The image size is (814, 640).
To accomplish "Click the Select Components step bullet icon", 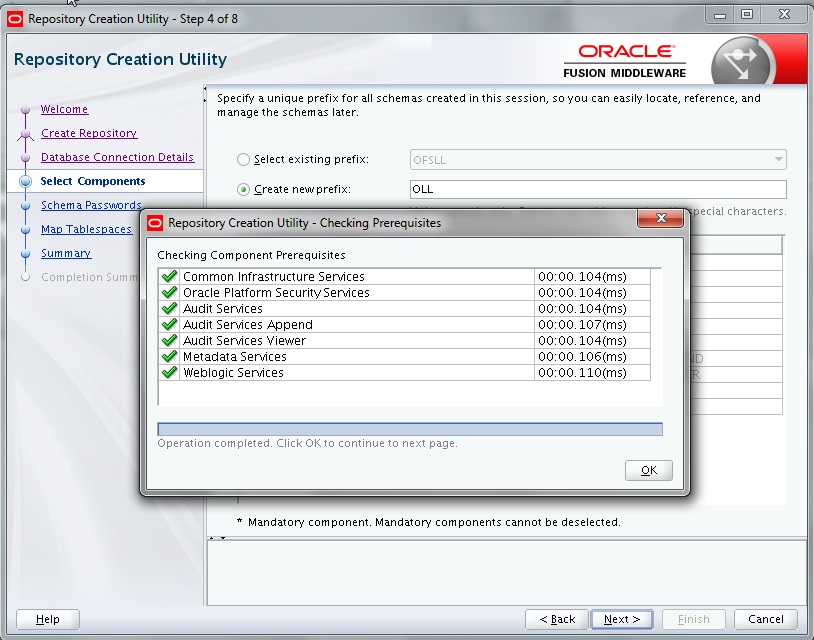I will (25, 181).
